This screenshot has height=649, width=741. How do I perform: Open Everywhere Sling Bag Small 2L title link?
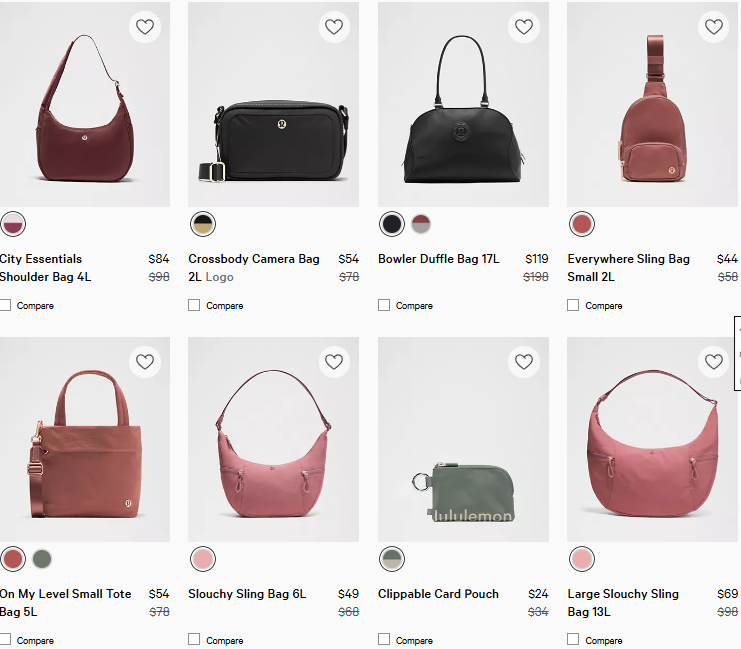click(x=628, y=267)
